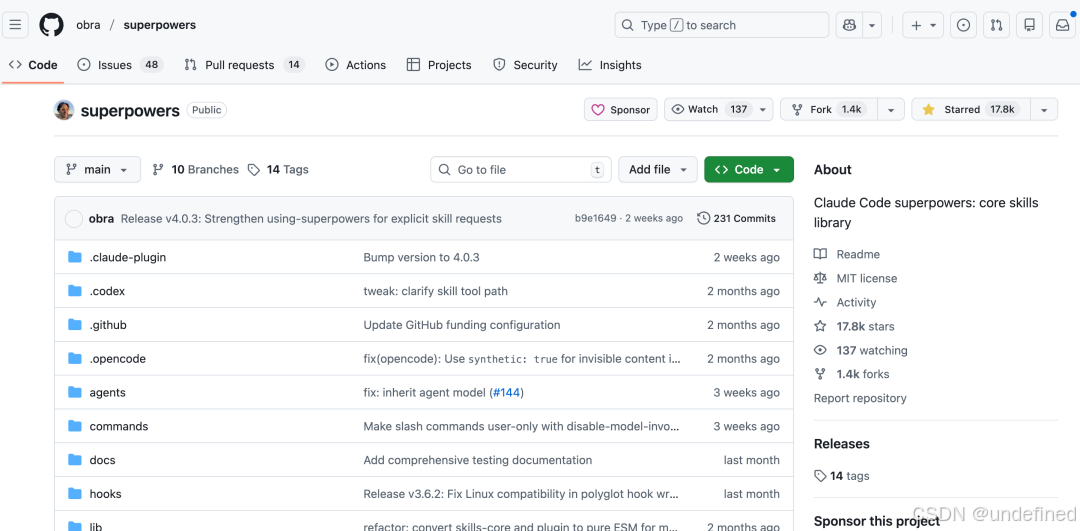Image resolution: width=1080 pixels, height=531 pixels.
Task: Click the GitHub Octocat logo
Action: [51, 25]
